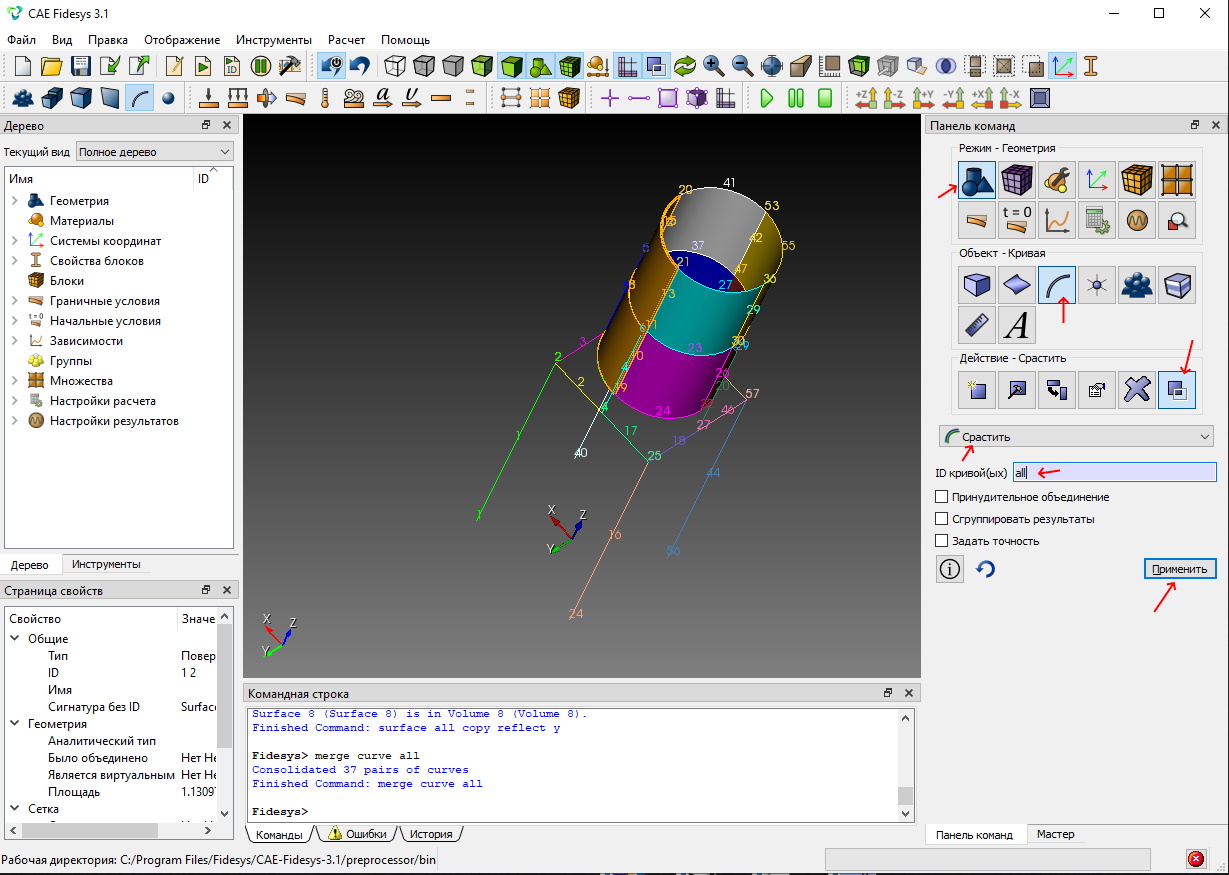Click the Применить button
The width and height of the screenshot is (1229, 875).
point(1180,569)
